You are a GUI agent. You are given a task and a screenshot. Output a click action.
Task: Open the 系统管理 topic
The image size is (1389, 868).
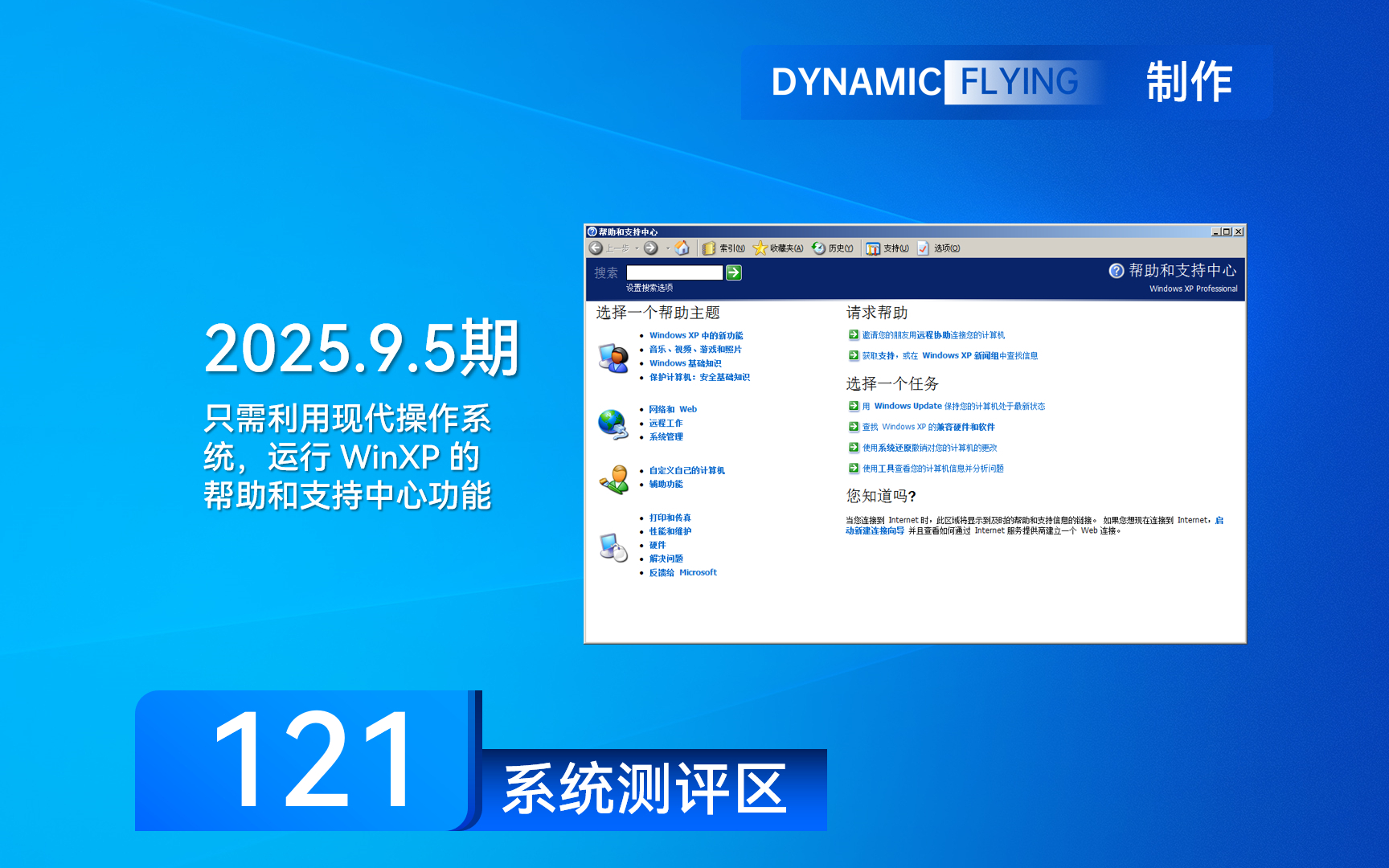[x=666, y=436]
